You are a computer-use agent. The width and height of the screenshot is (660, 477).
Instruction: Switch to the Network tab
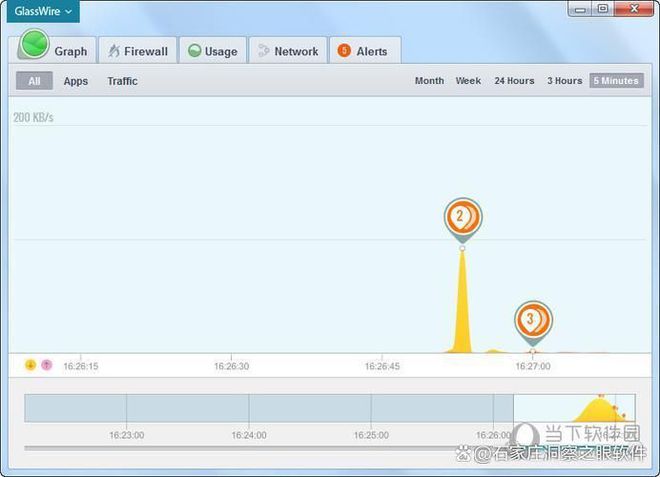288,51
